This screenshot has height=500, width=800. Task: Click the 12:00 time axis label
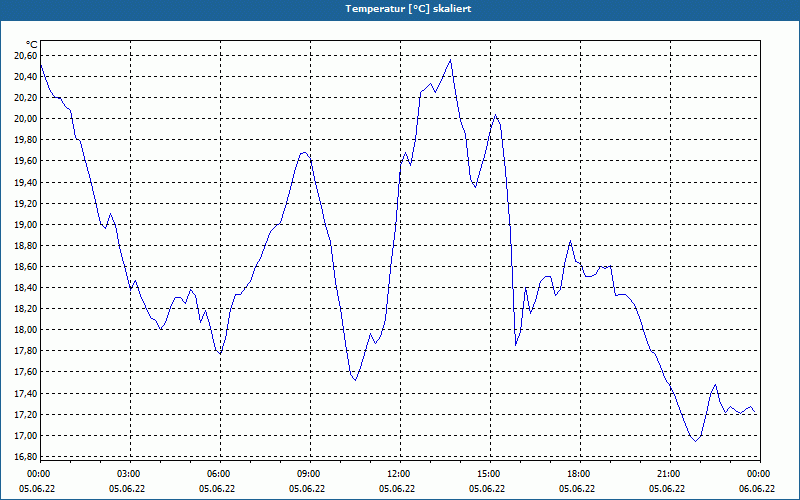pos(400,474)
